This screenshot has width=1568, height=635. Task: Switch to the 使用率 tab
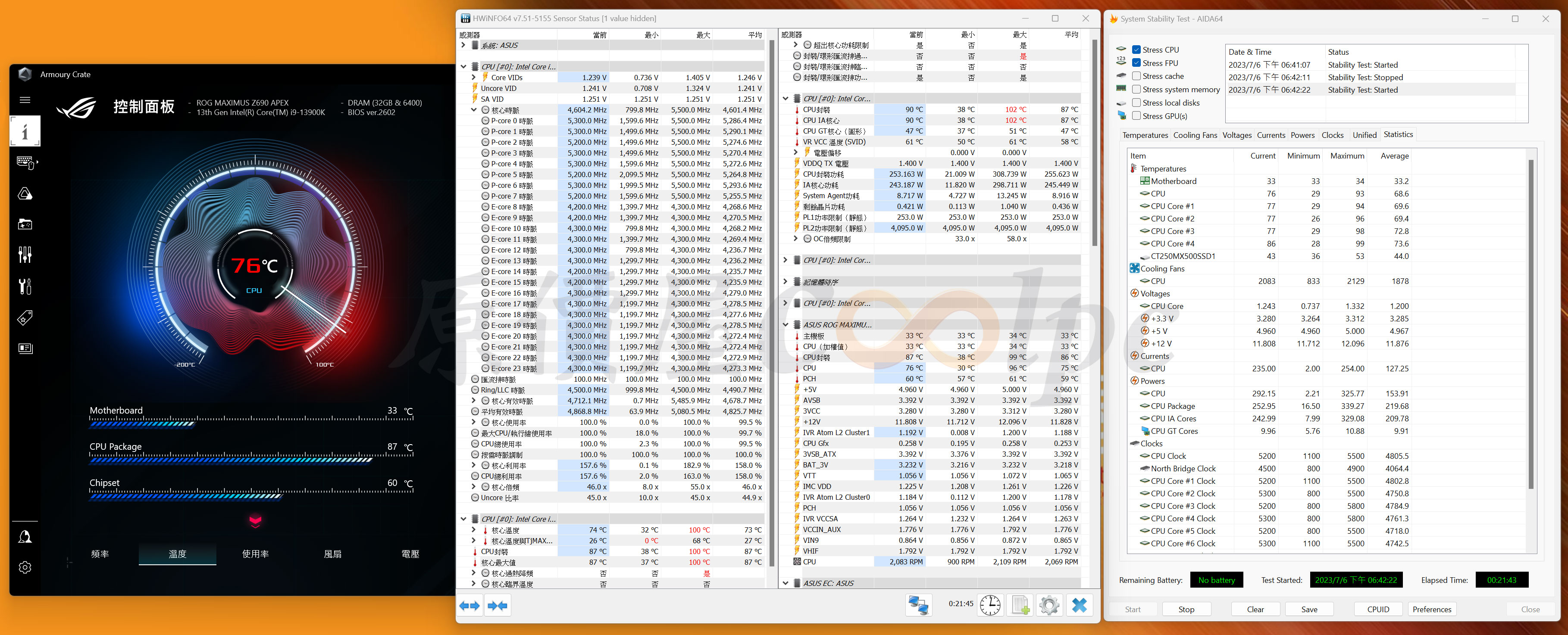[255, 554]
